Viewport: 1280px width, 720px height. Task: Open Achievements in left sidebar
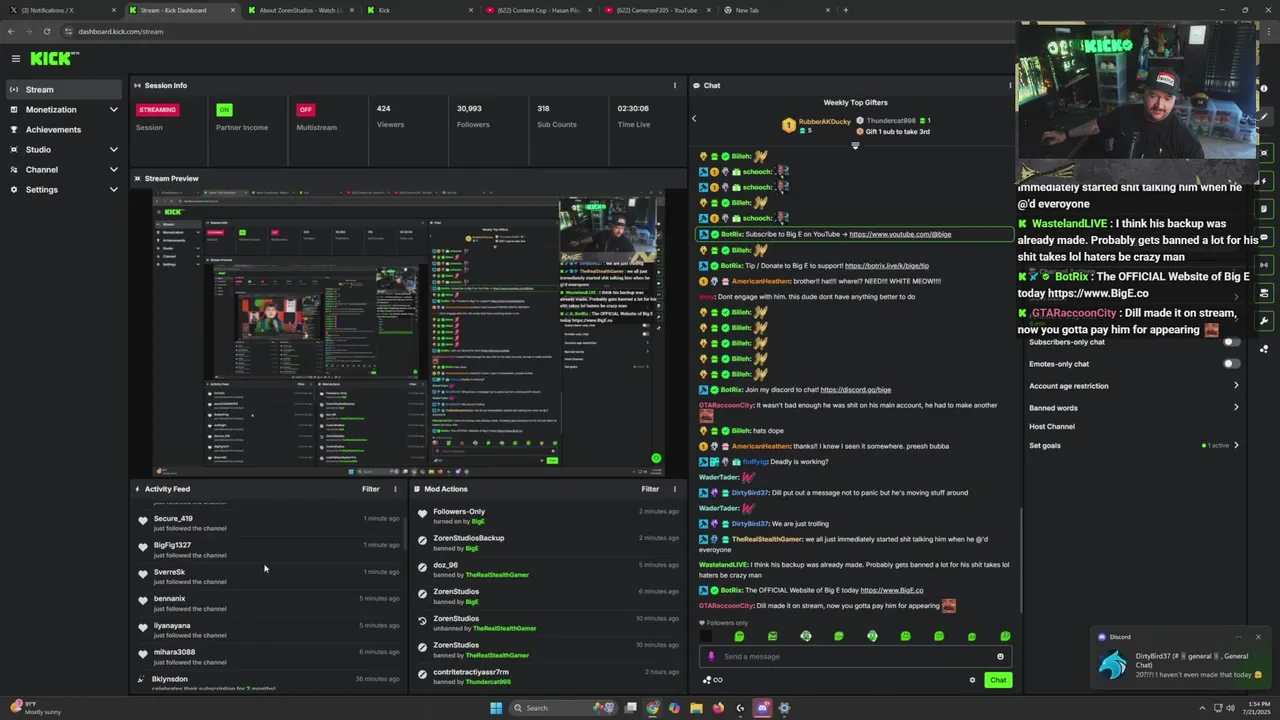click(64, 129)
